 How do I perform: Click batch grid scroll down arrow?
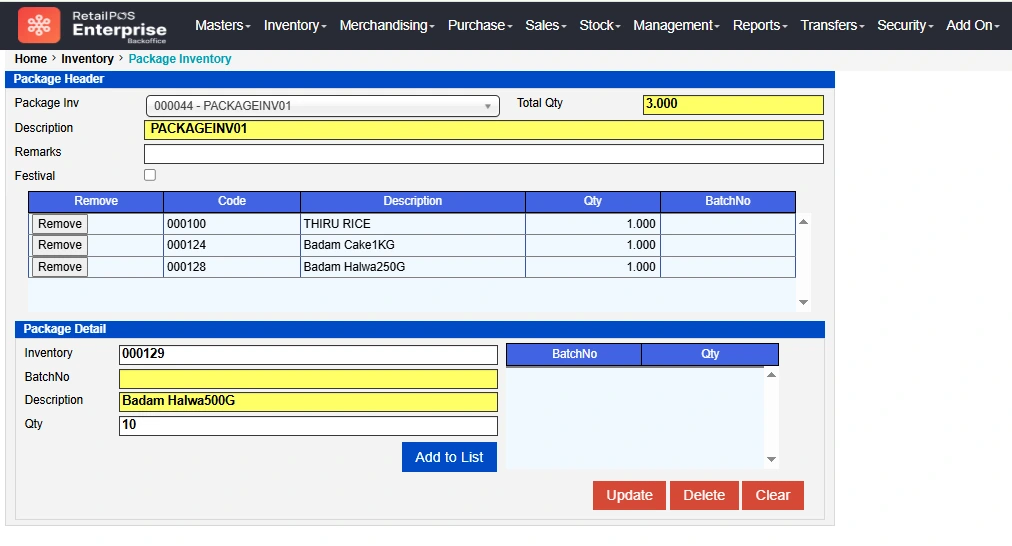(771, 460)
